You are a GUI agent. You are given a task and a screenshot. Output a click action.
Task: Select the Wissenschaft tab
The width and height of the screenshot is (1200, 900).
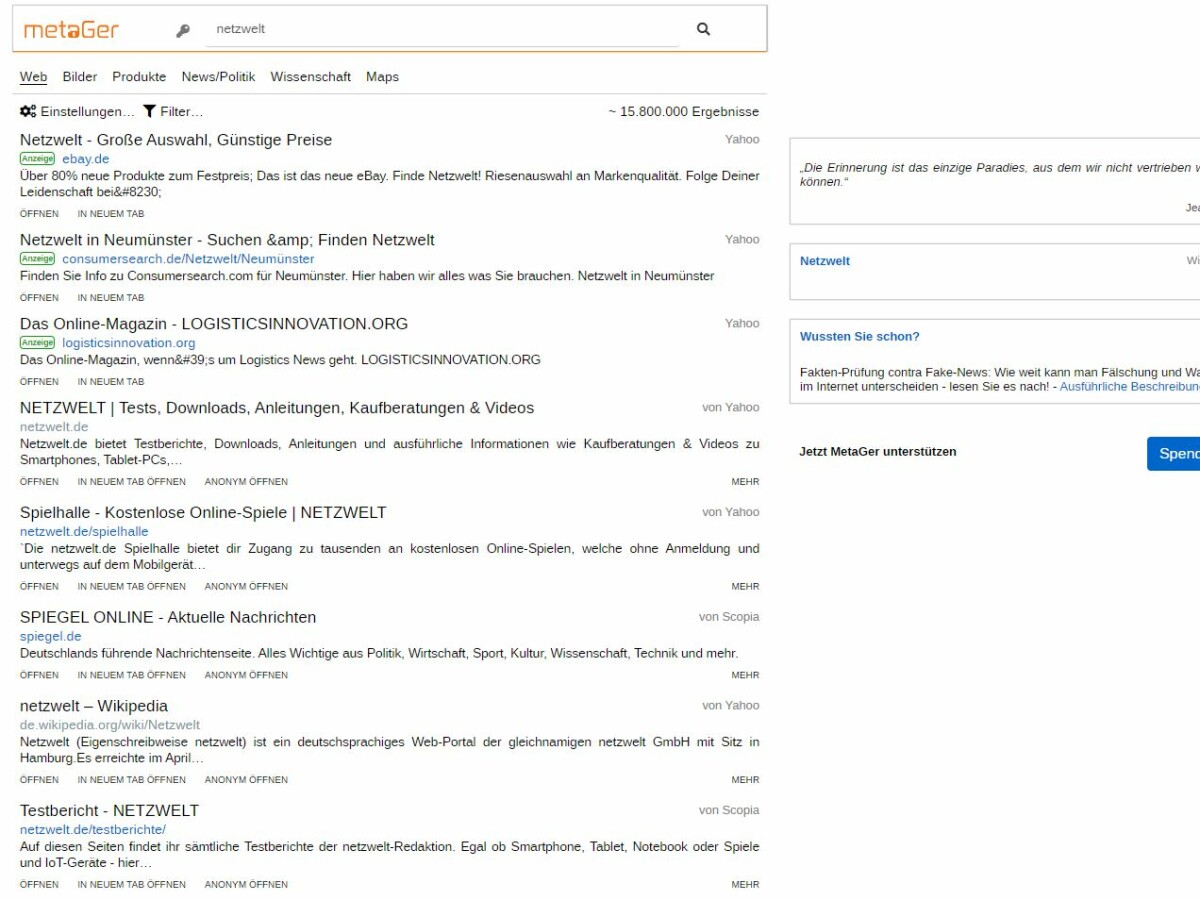coord(310,77)
